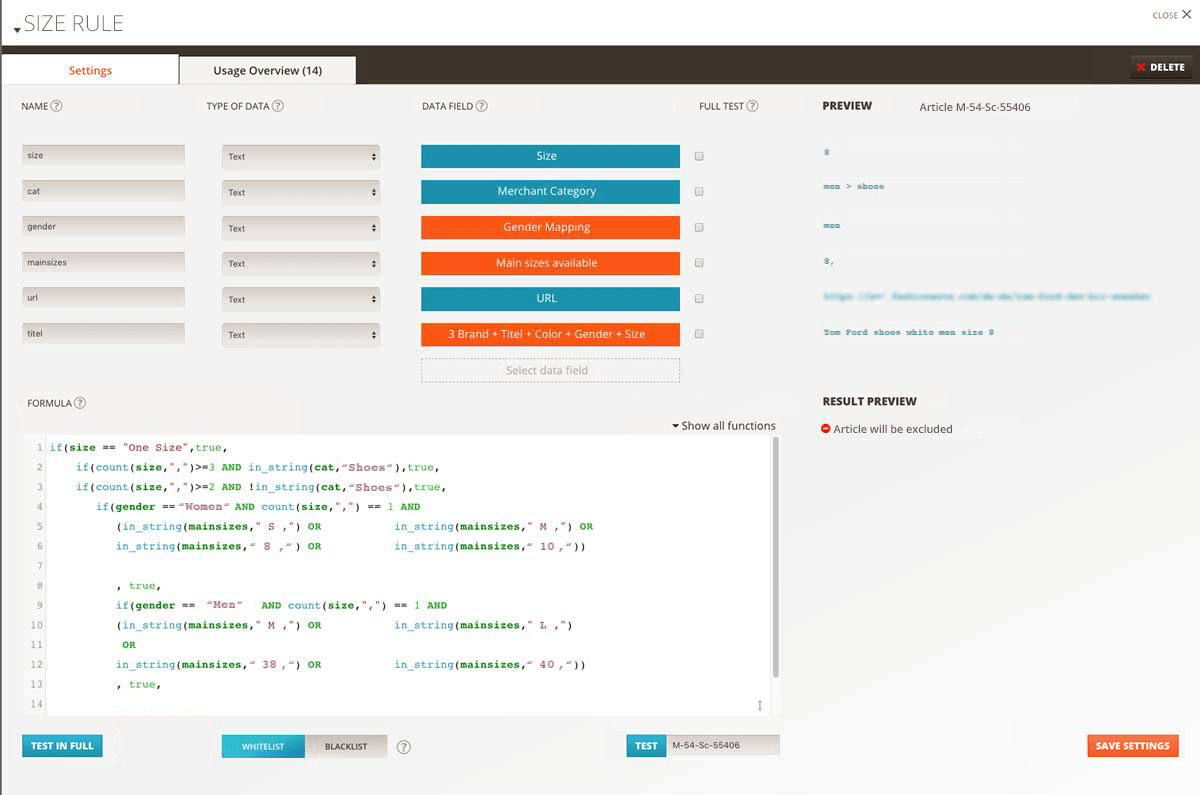
Task: Click help icon next to FORMULA
Action: (x=80, y=403)
